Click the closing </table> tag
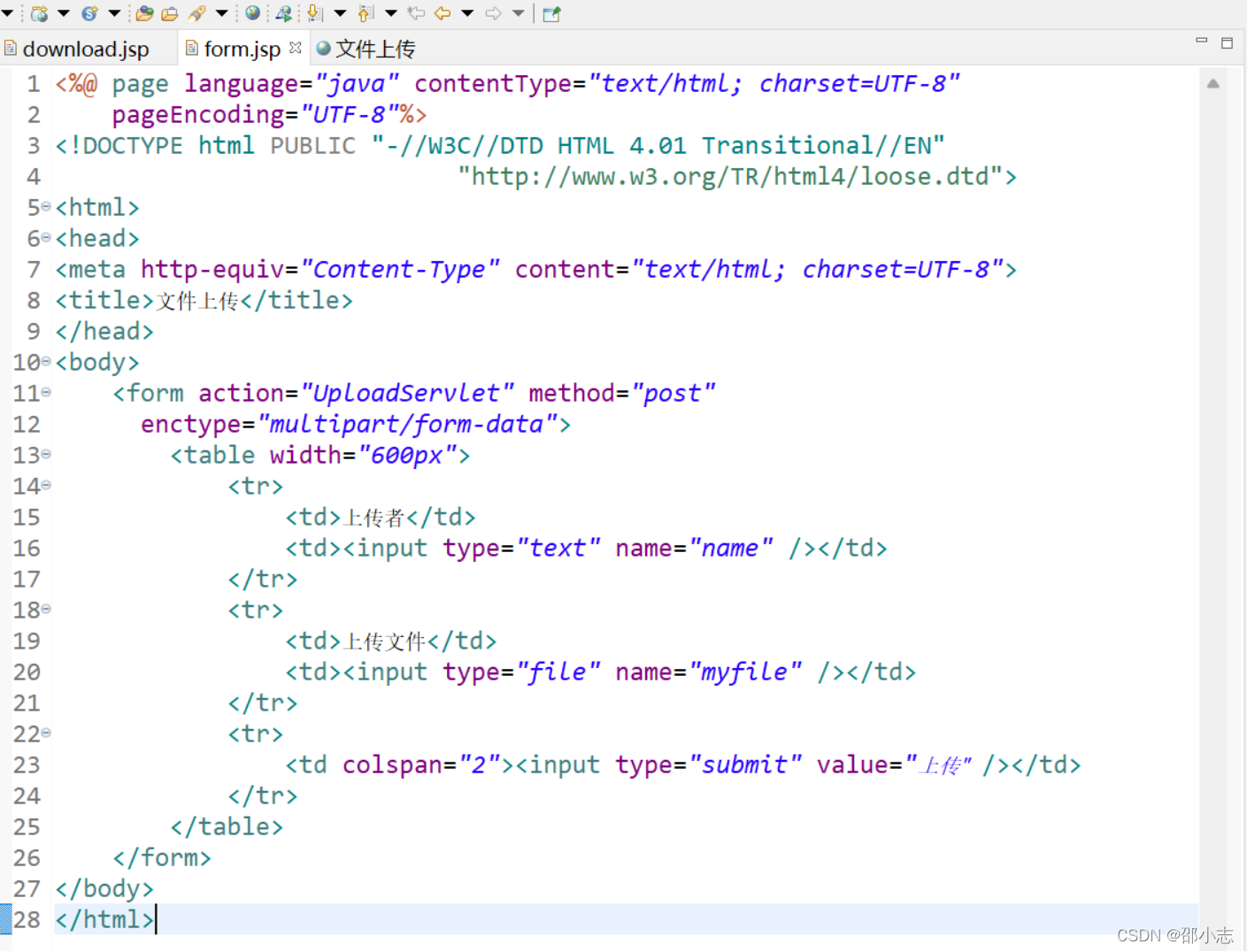This screenshot has width=1247, height=952. (227, 826)
